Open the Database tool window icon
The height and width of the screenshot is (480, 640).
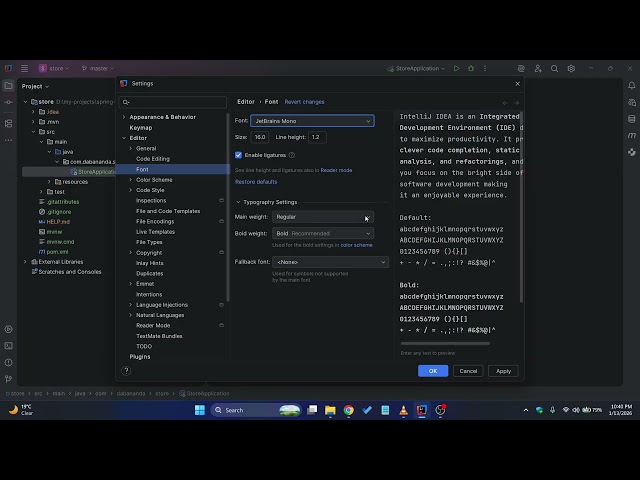point(631,119)
